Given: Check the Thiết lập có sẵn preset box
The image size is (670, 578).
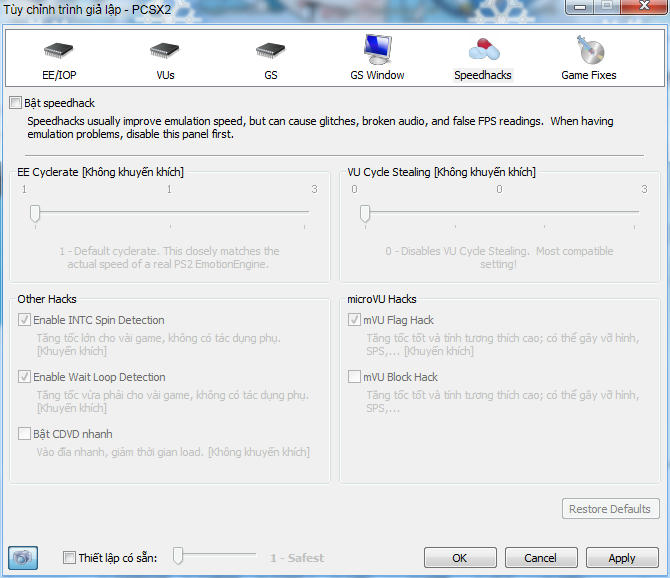Looking at the screenshot, I should (69, 558).
